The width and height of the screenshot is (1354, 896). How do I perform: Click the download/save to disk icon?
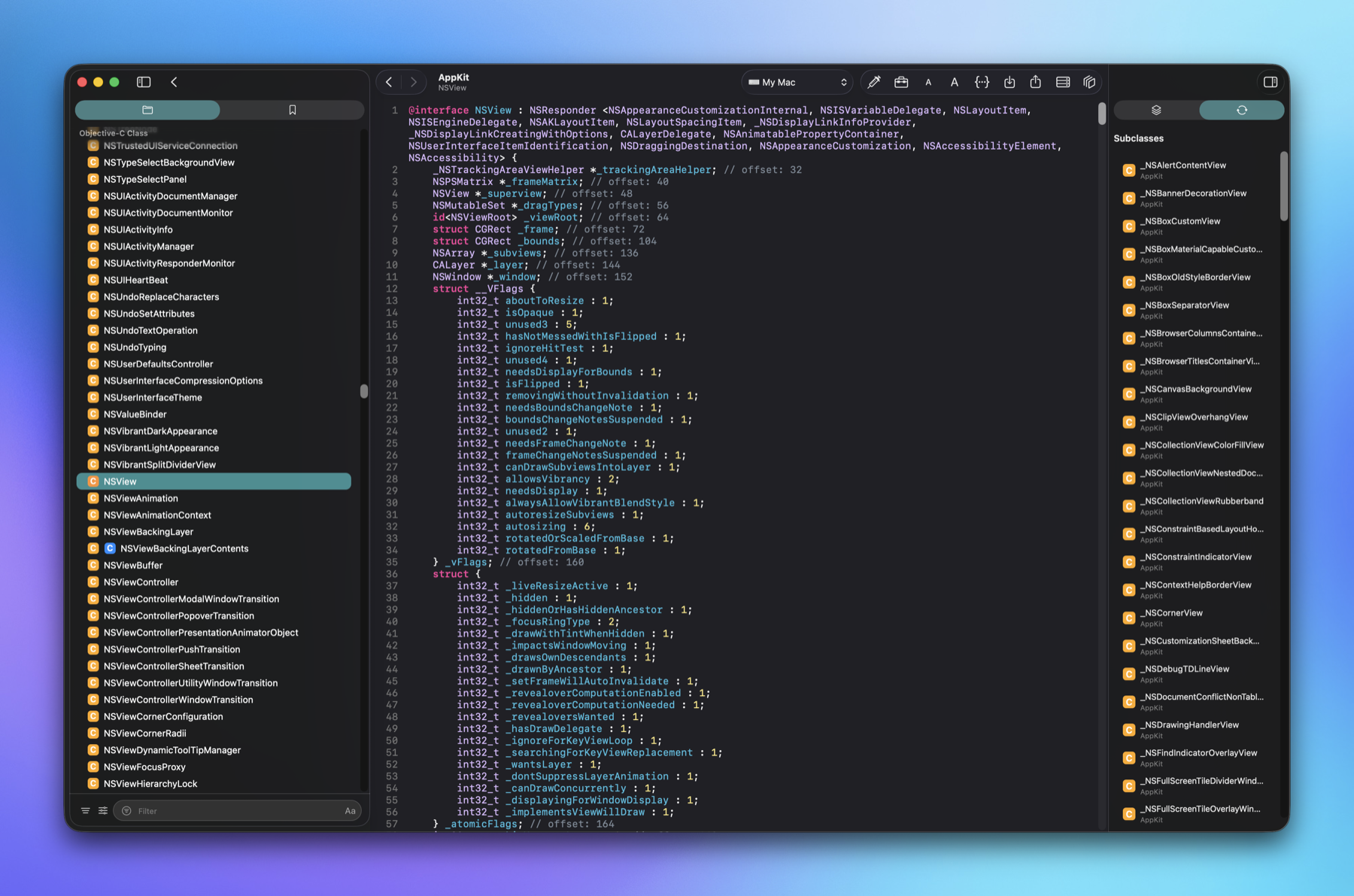[1009, 82]
